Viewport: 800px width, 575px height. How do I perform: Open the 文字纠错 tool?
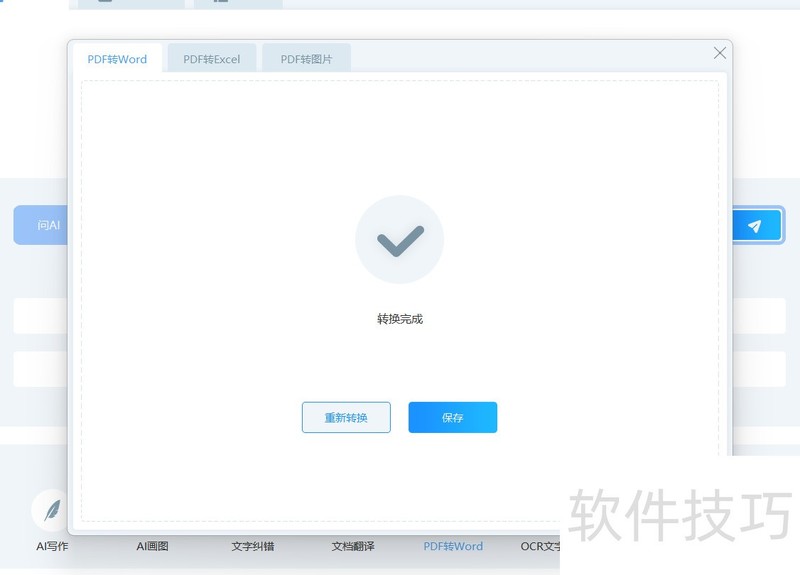(252, 547)
